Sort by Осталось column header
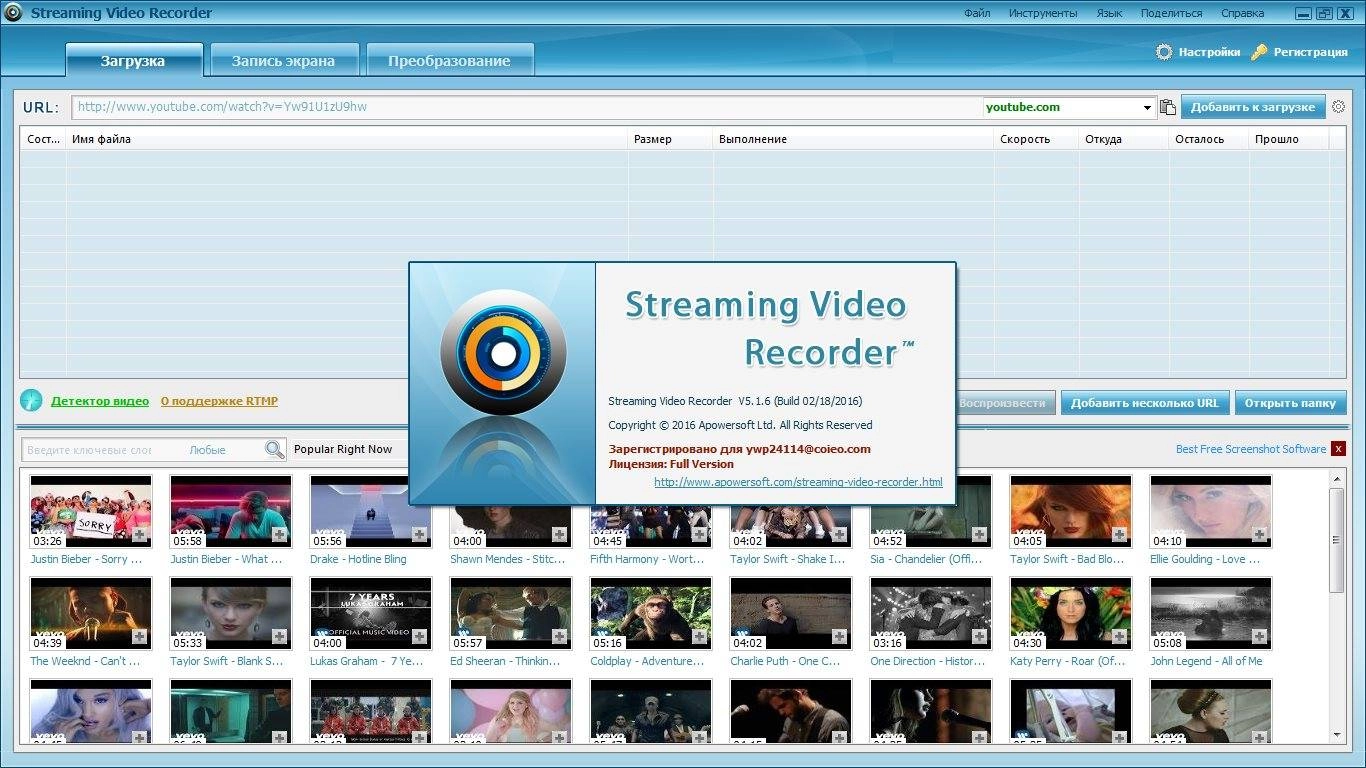This screenshot has height=768, width=1366. (x=1208, y=139)
